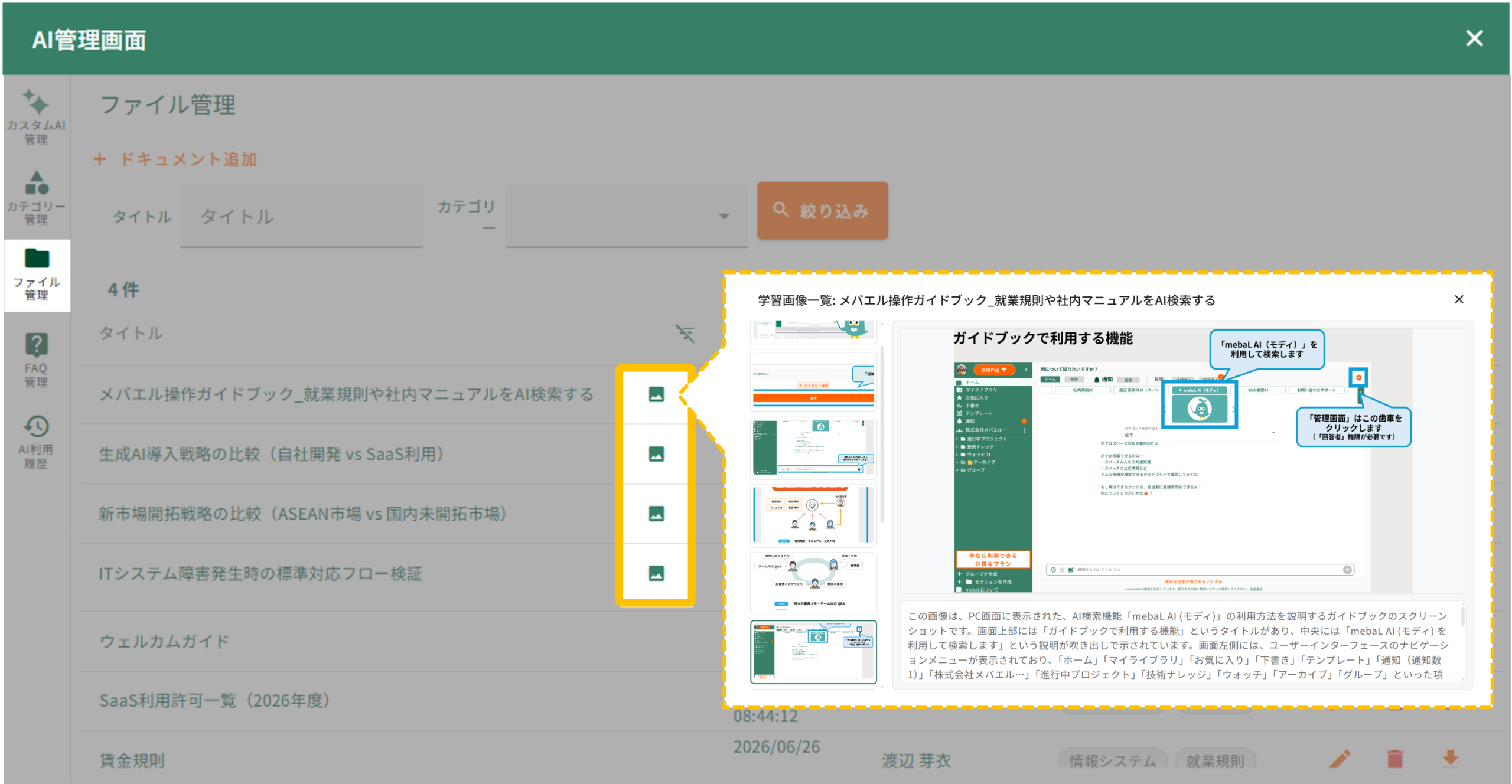
Task: Click the image icon for 生成AI導入戦略の比較
Action: tap(656, 454)
